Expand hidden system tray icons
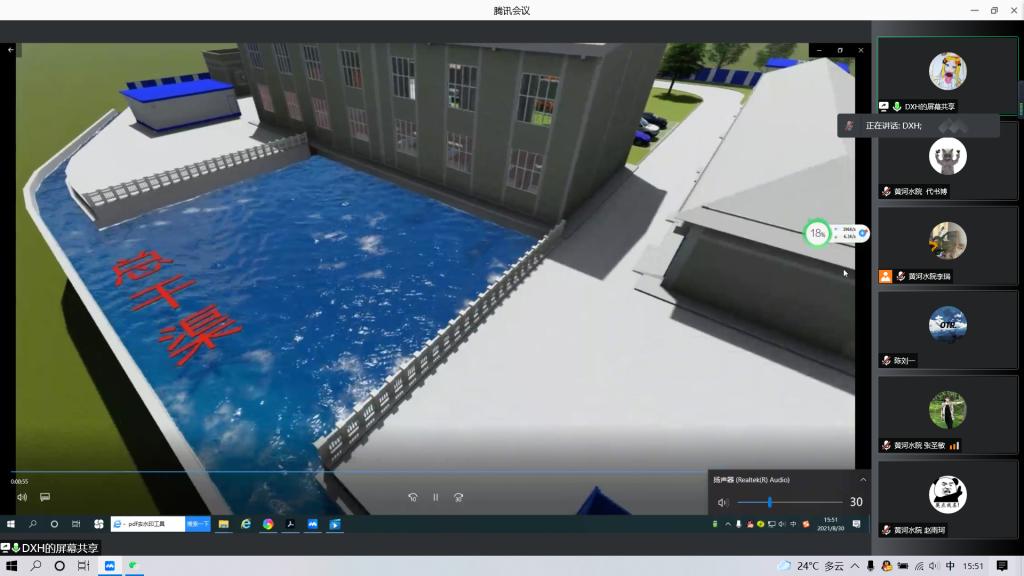Viewport: 1024px width, 576px height. [x=852, y=566]
